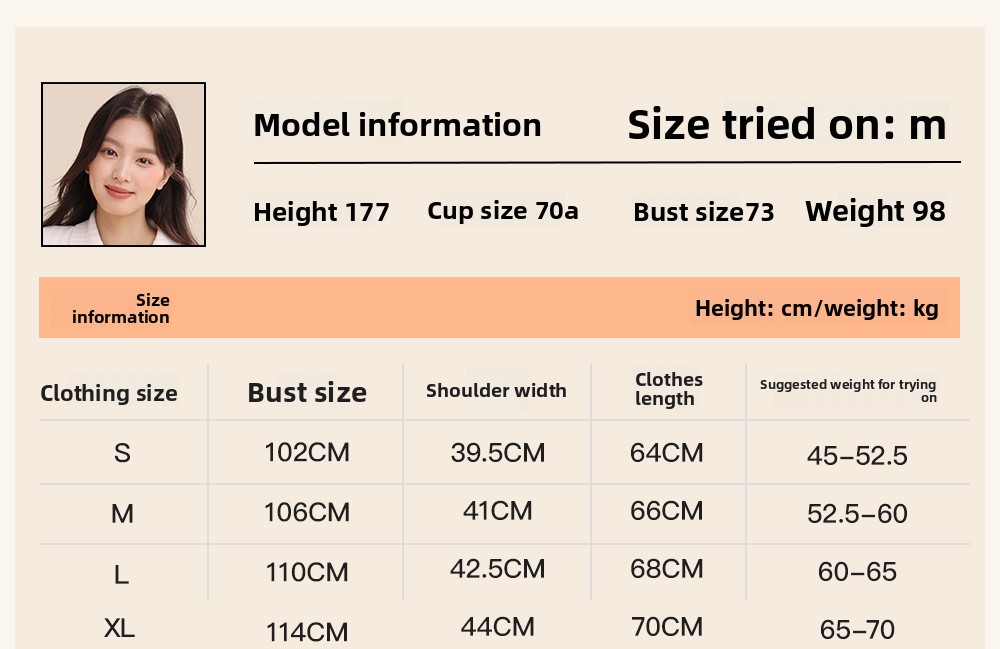Click the 66CM clothes length cell
1000x649 pixels.
click(666, 511)
